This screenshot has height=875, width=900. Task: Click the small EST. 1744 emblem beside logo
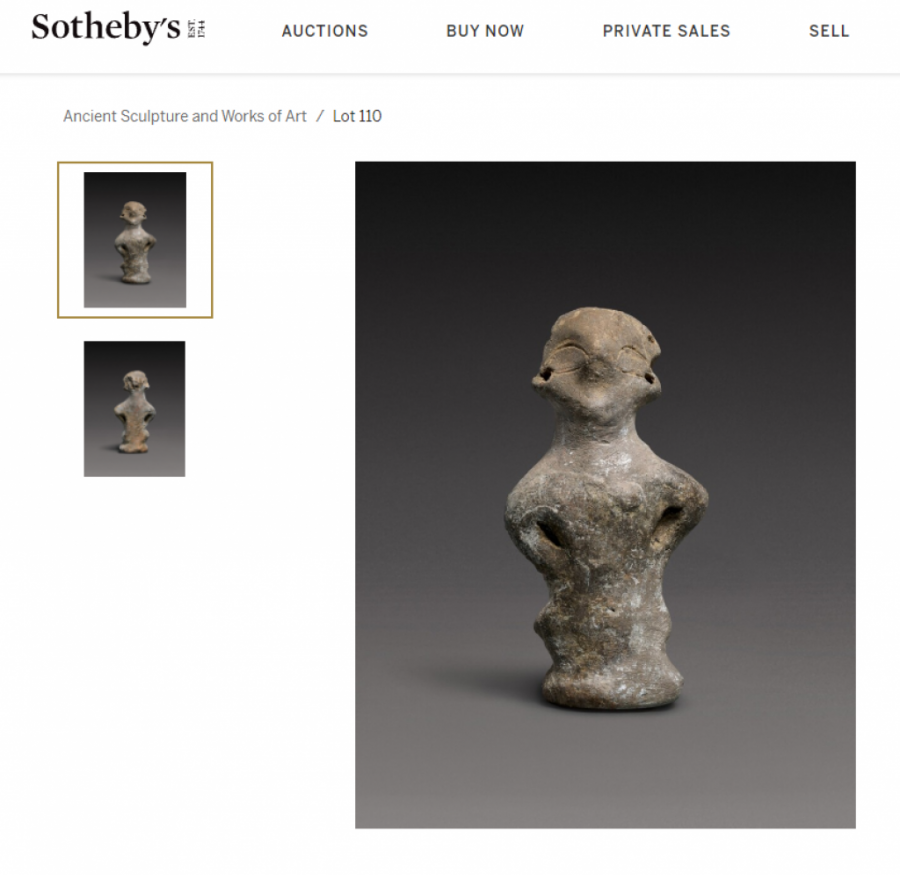[197, 29]
